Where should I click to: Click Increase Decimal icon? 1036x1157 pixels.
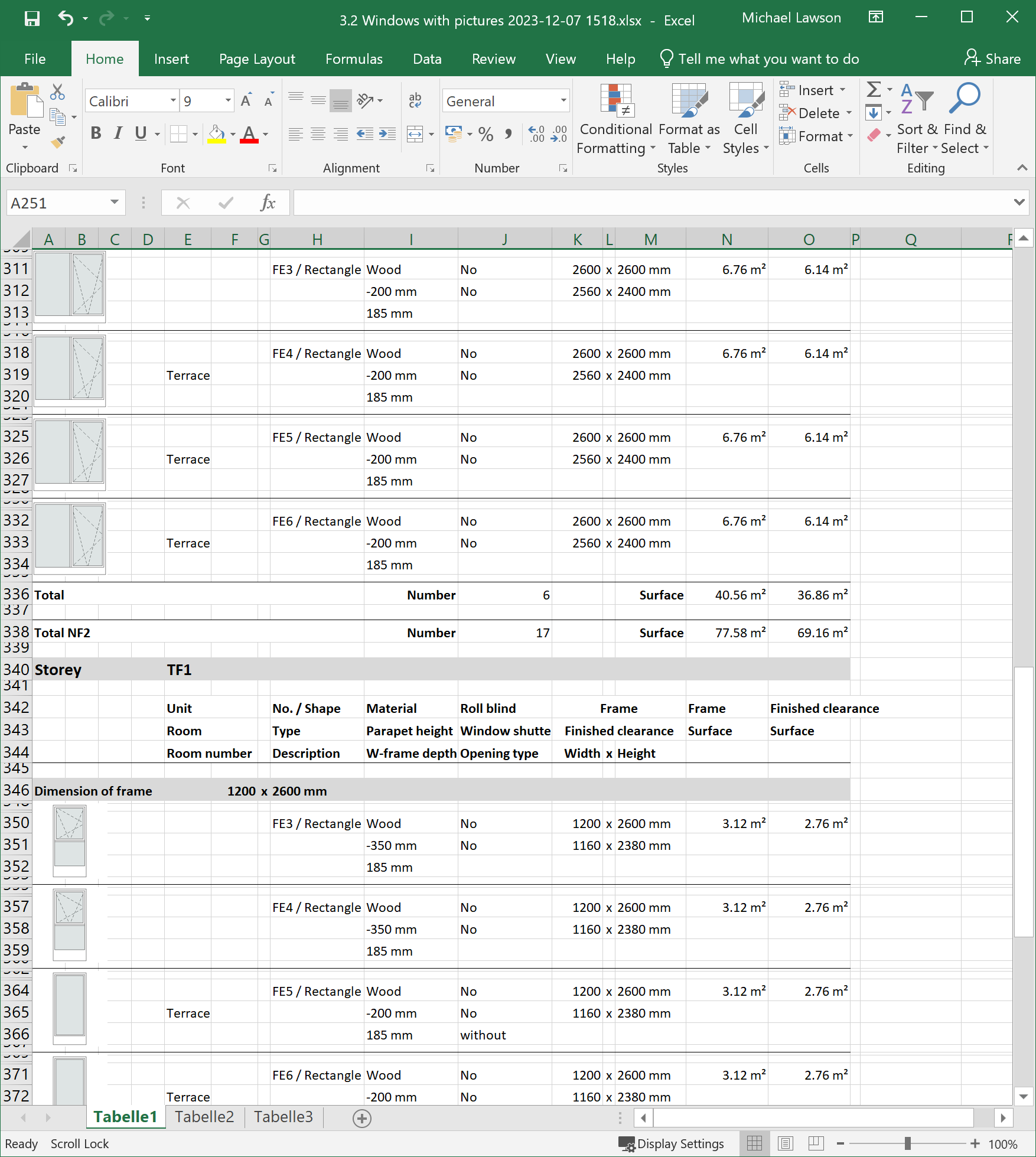click(x=536, y=134)
